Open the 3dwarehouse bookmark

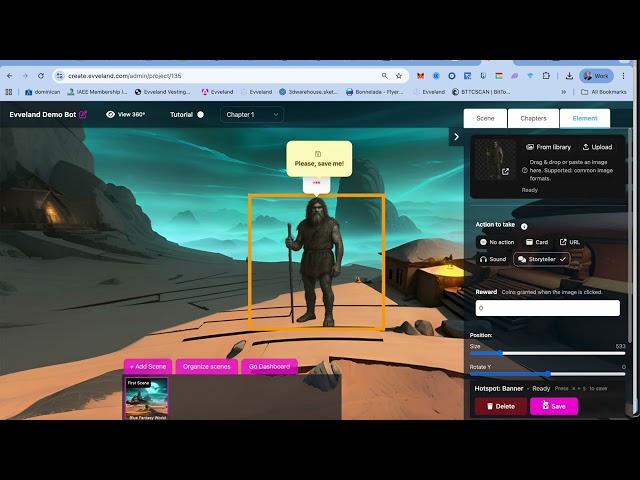pyautogui.click(x=309, y=92)
